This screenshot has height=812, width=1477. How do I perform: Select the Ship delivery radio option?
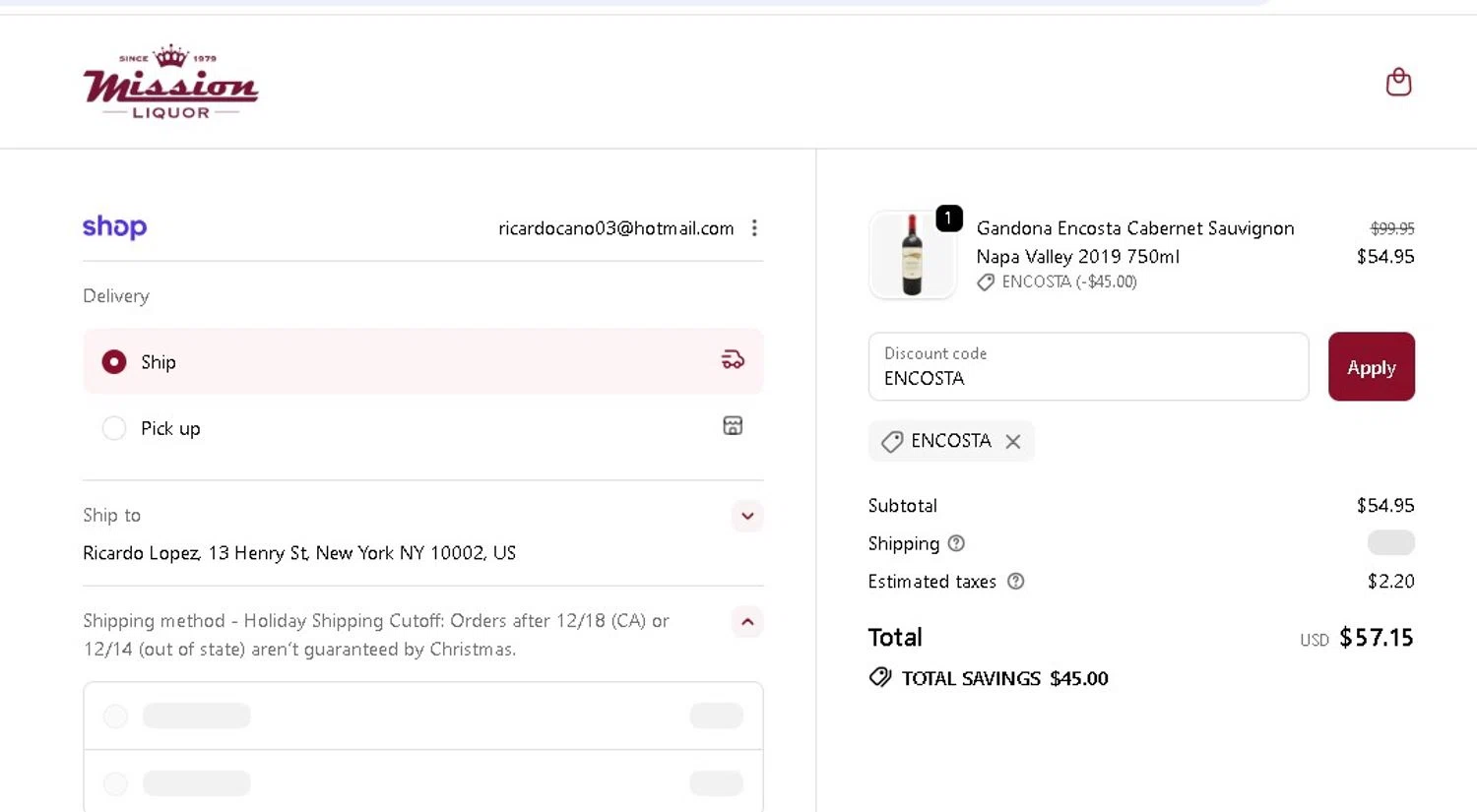(x=114, y=362)
